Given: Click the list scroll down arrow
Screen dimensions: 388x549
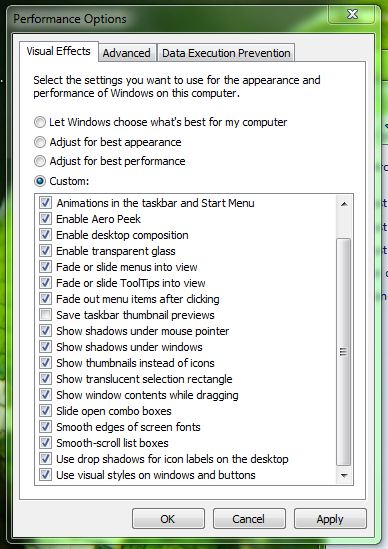Looking at the screenshot, I should point(344,475).
